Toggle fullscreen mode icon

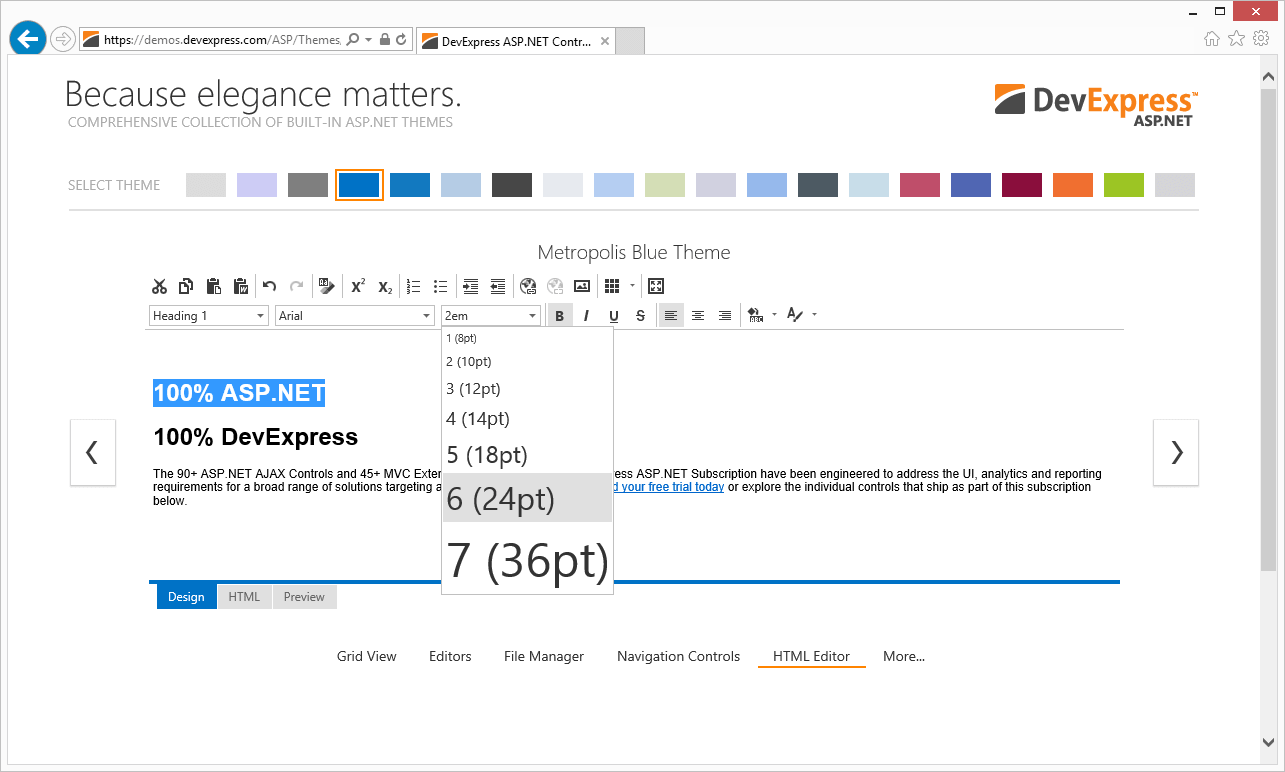tap(656, 286)
